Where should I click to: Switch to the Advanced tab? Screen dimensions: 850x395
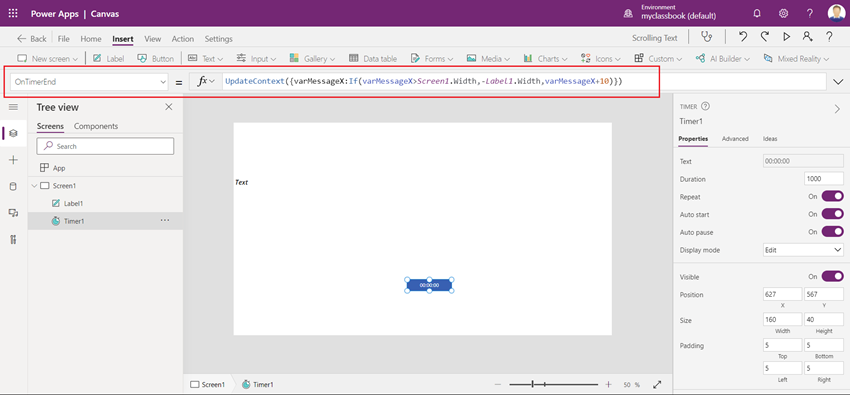[735, 139]
